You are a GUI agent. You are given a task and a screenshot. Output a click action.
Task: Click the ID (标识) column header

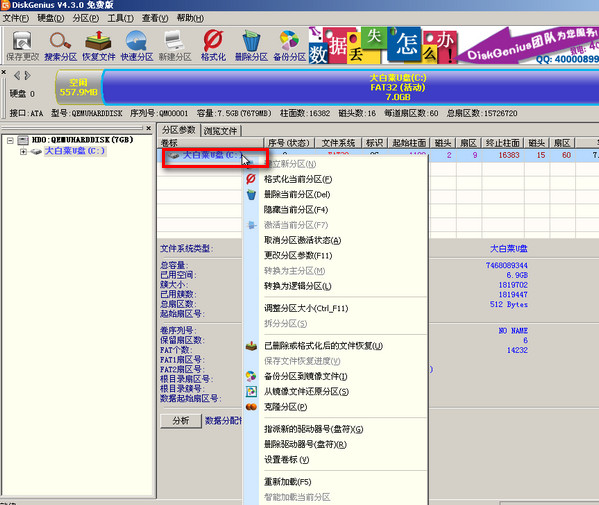click(374, 143)
